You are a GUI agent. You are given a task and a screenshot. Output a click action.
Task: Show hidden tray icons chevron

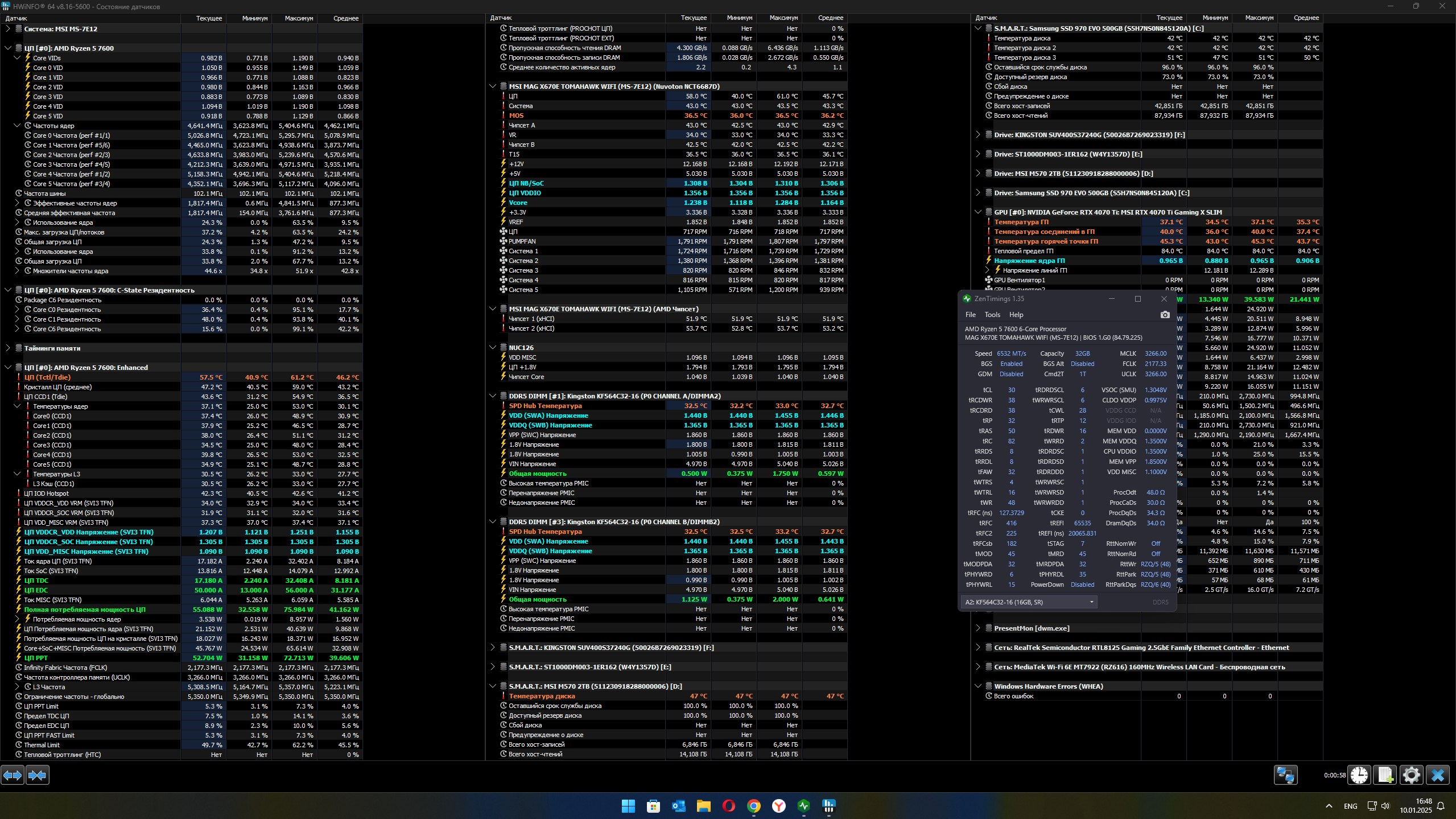point(1329,806)
